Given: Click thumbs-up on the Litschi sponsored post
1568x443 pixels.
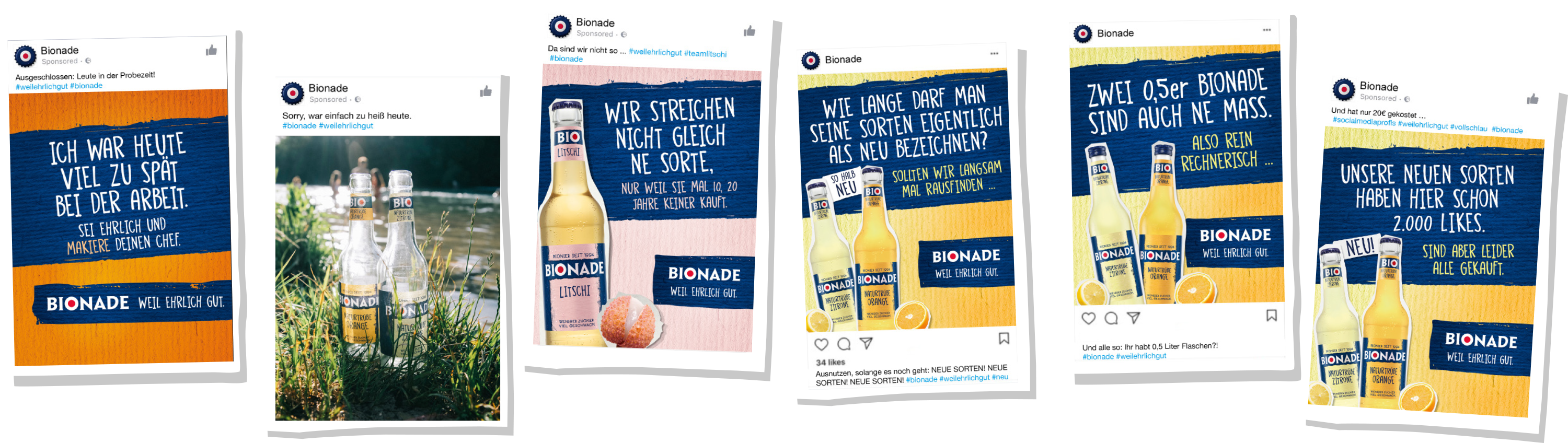Looking at the screenshot, I should 750,31.
